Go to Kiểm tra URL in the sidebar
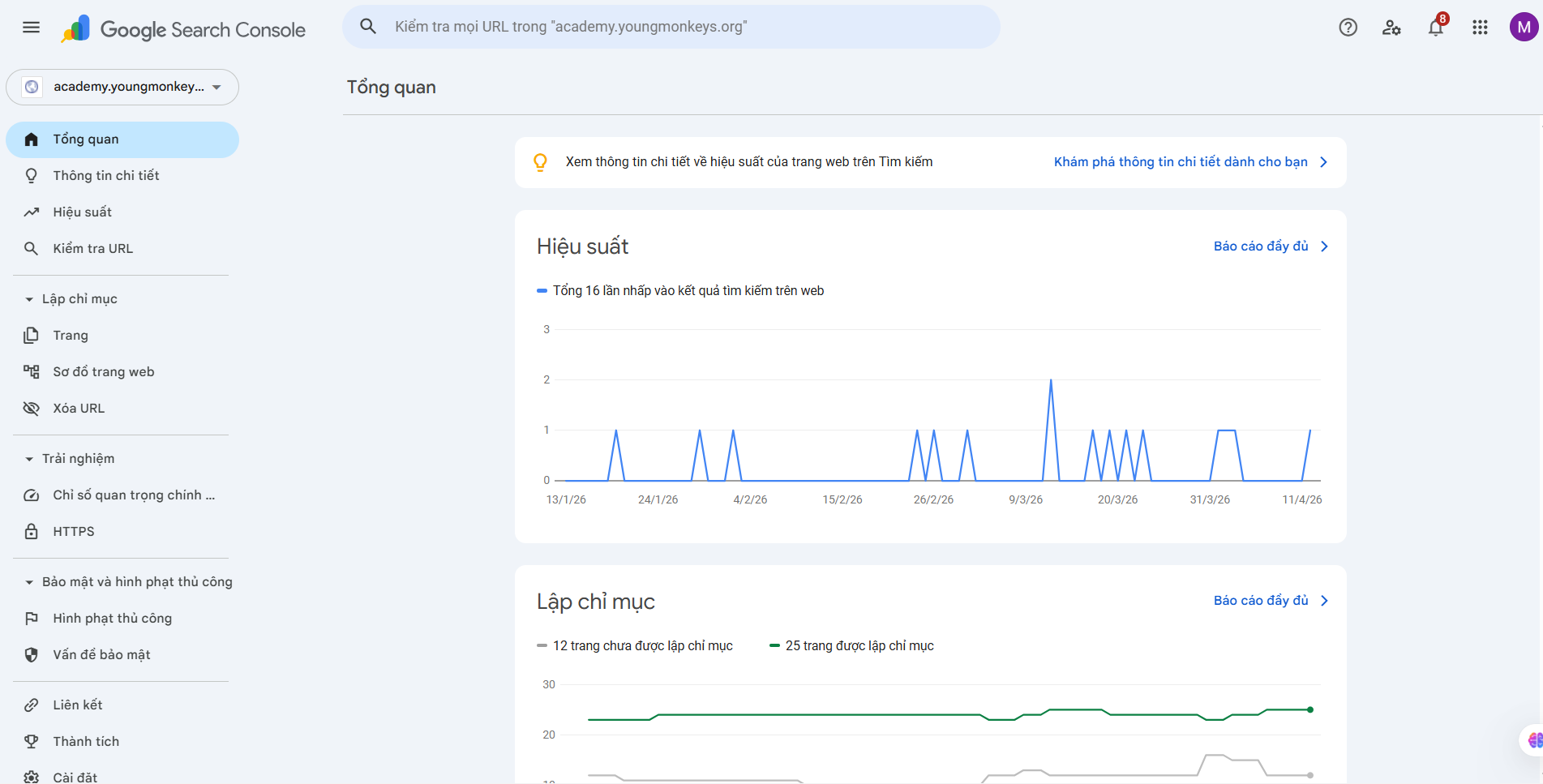 (92, 249)
